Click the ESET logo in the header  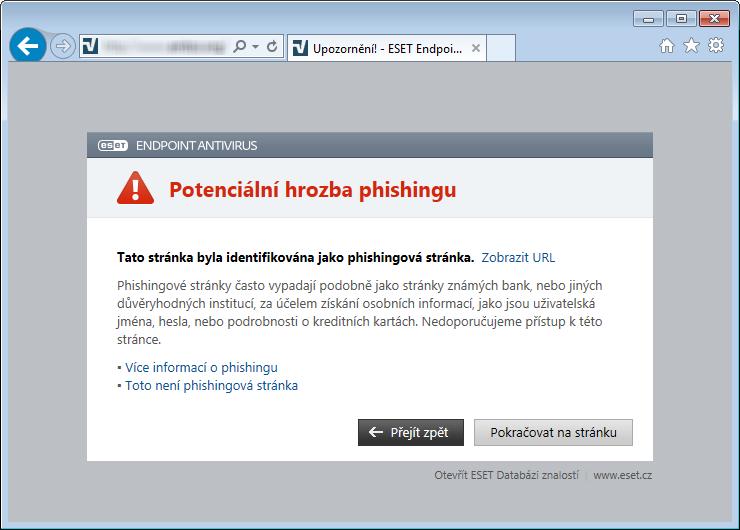tap(113, 145)
